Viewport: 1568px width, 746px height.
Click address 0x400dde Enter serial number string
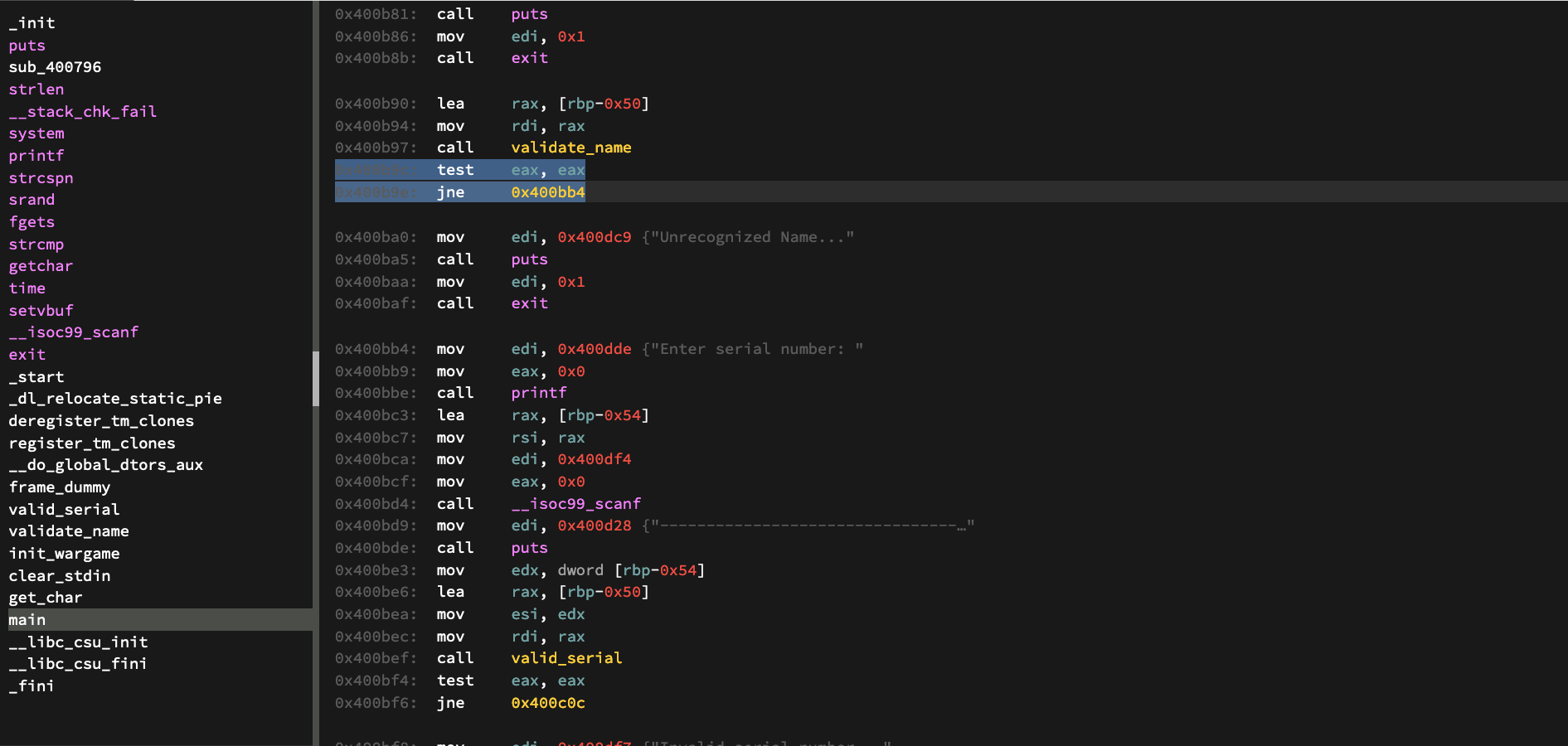click(x=595, y=349)
